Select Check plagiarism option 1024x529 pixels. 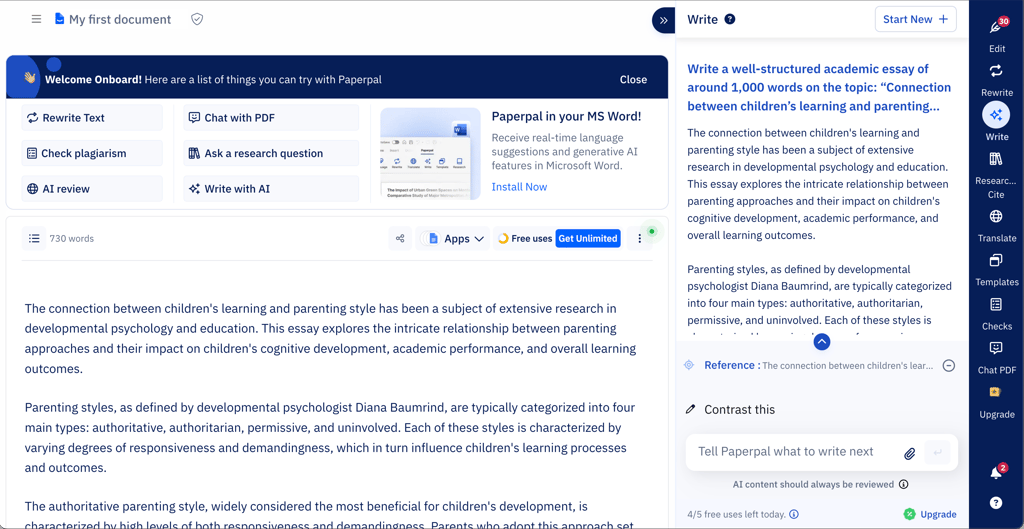92,153
